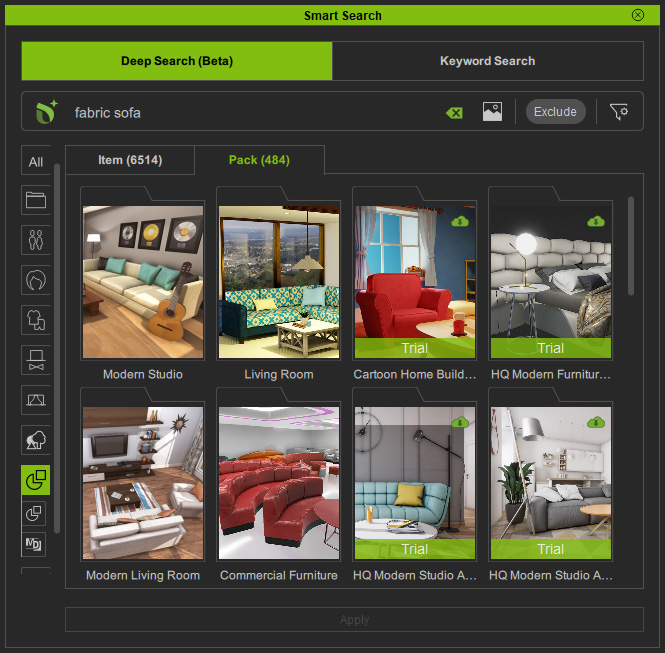Select the pack thumbnail with the gray sofa and ladder

[551, 483]
